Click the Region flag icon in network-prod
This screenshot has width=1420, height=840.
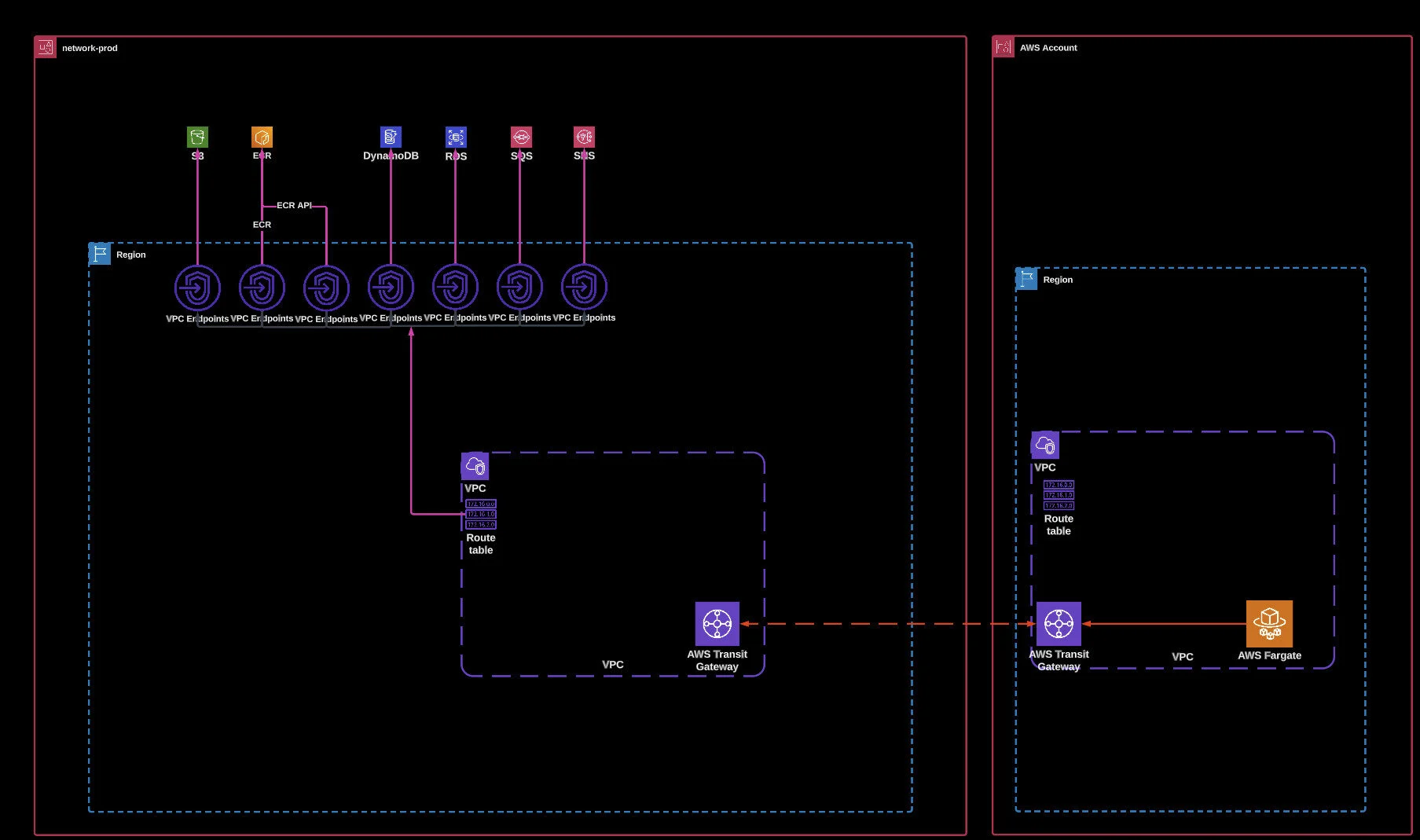pyautogui.click(x=100, y=254)
